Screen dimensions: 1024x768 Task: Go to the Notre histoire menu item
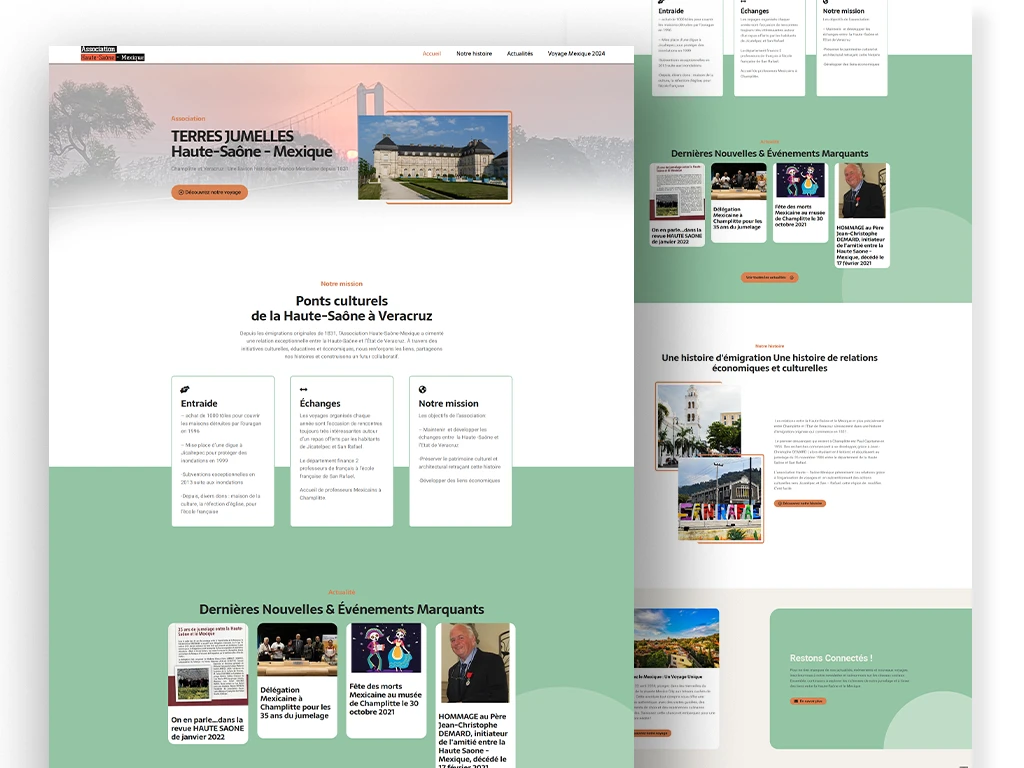474,54
